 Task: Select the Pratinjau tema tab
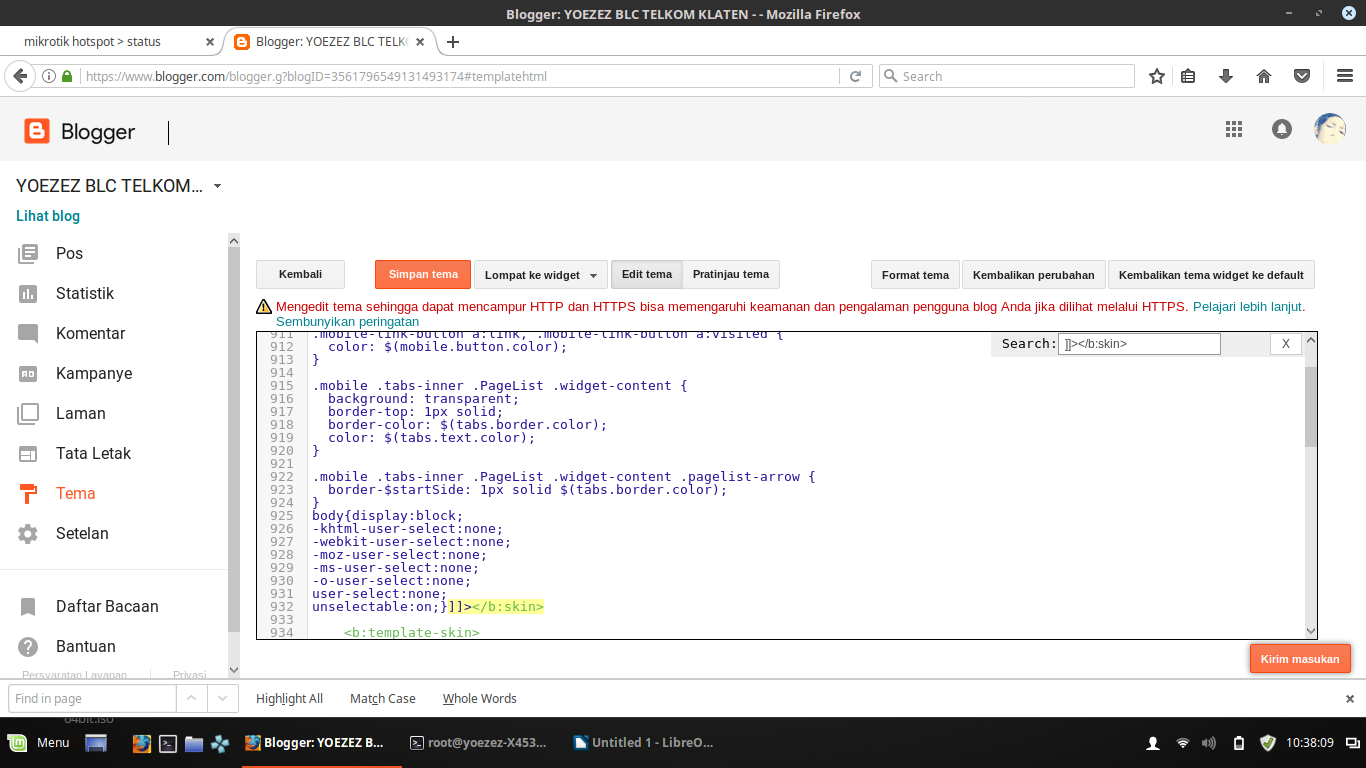pyautogui.click(x=731, y=274)
